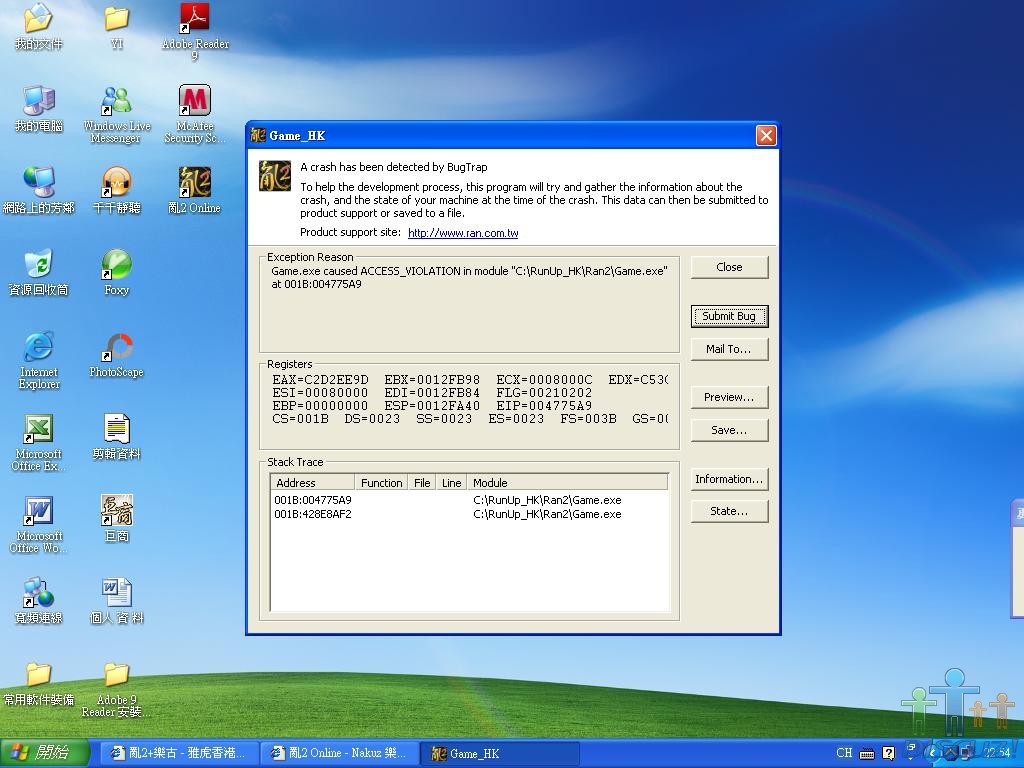
Task: Click the Line column header
Action: (x=451, y=483)
